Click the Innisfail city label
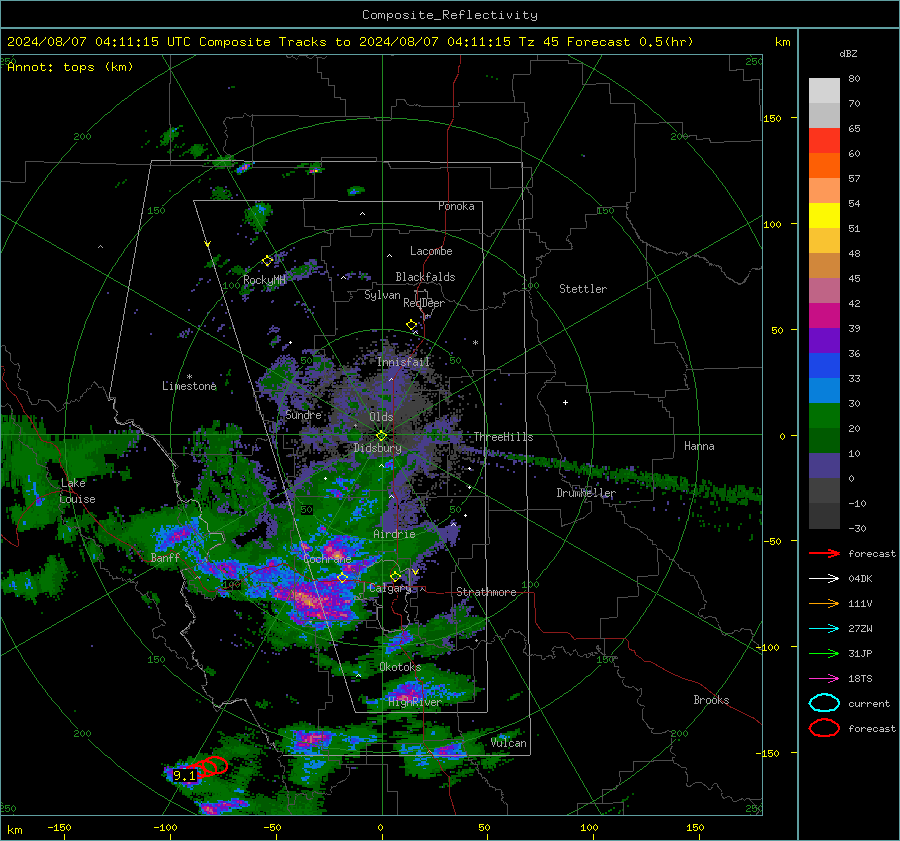Image resolution: width=900 pixels, height=841 pixels. pos(404,362)
